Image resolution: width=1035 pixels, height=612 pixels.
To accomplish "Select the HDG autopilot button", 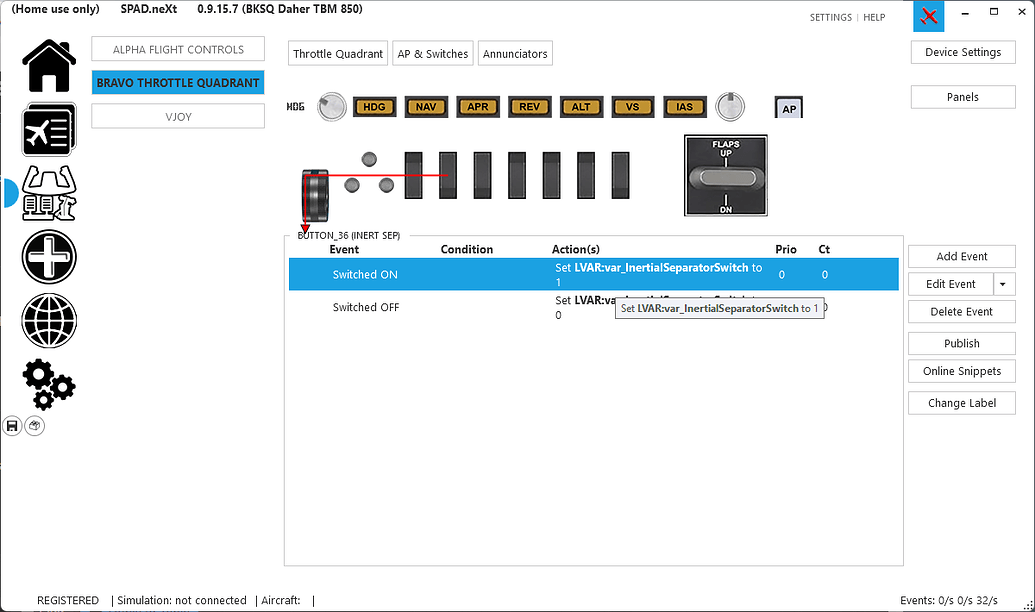I will [374, 107].
